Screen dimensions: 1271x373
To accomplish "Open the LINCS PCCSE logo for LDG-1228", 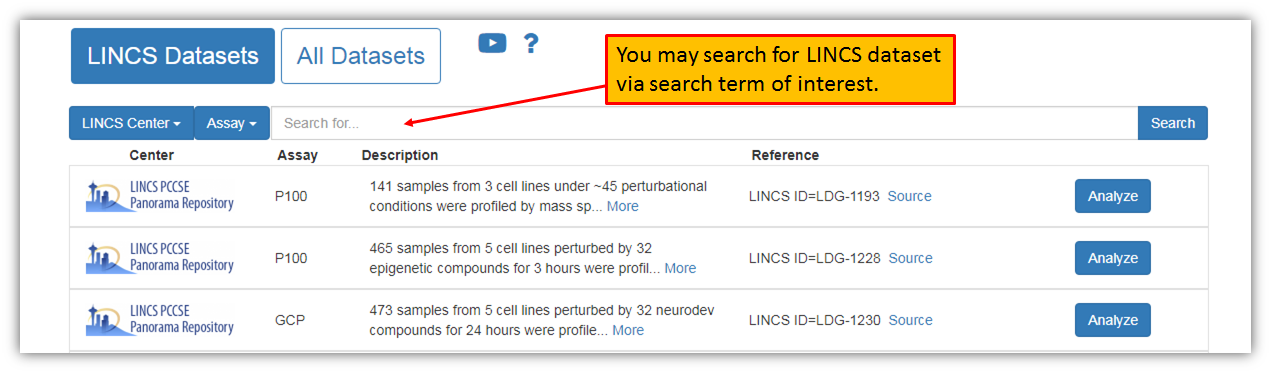I will (159, 258).
